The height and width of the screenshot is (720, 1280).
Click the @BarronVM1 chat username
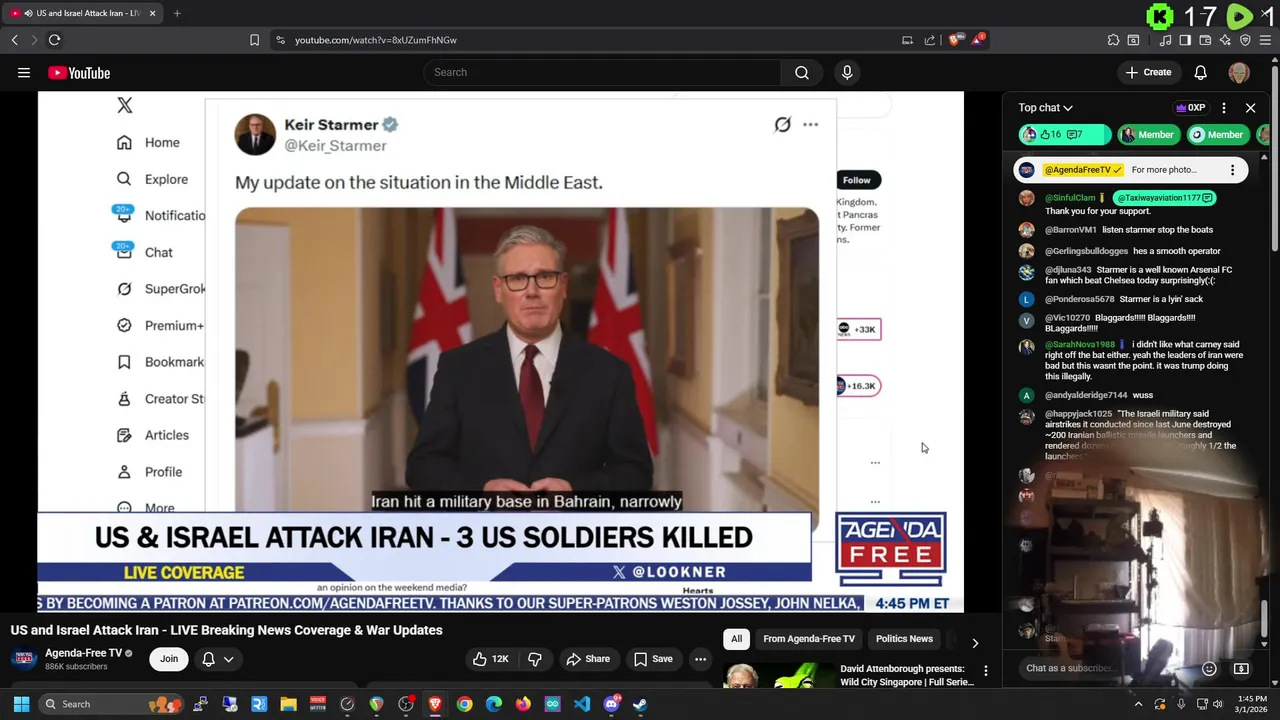1070,230
